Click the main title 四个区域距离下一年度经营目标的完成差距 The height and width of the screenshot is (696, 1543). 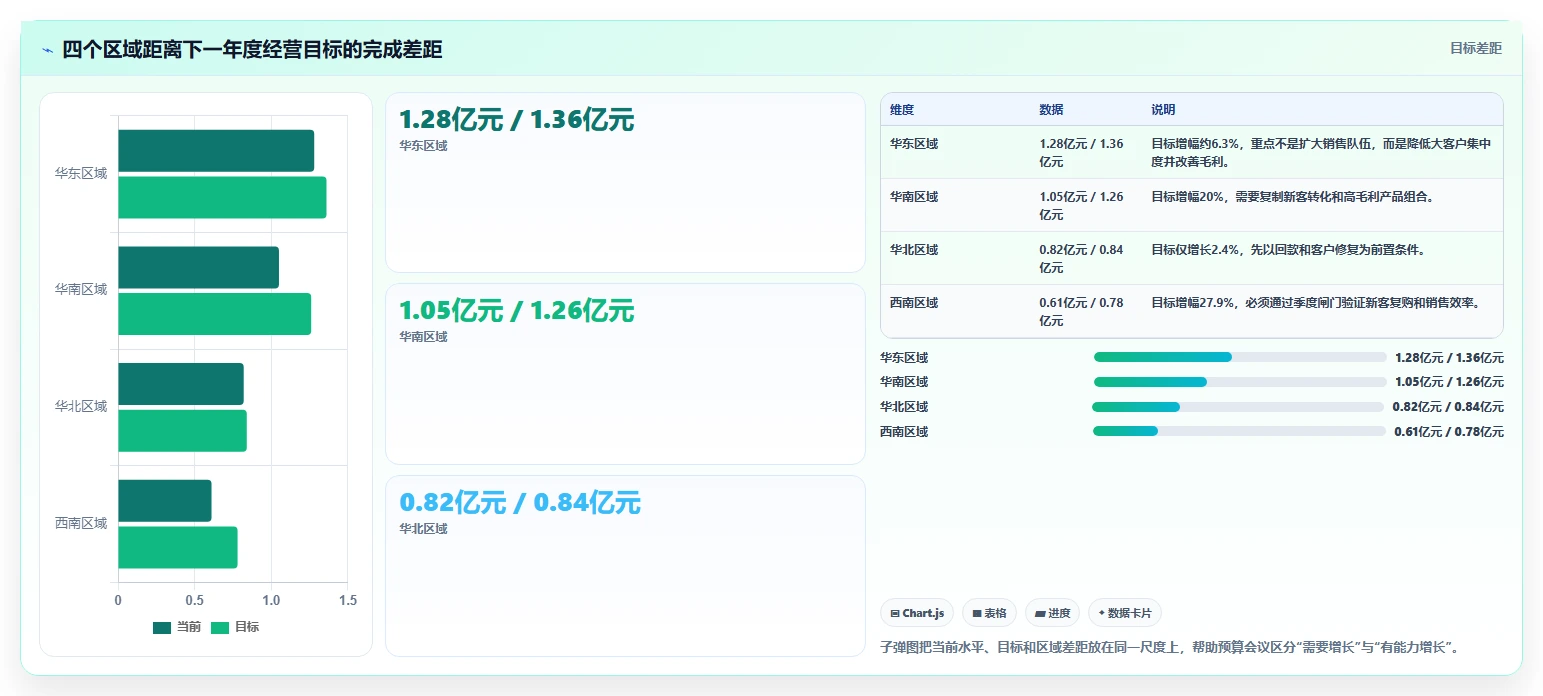[252, 50]
